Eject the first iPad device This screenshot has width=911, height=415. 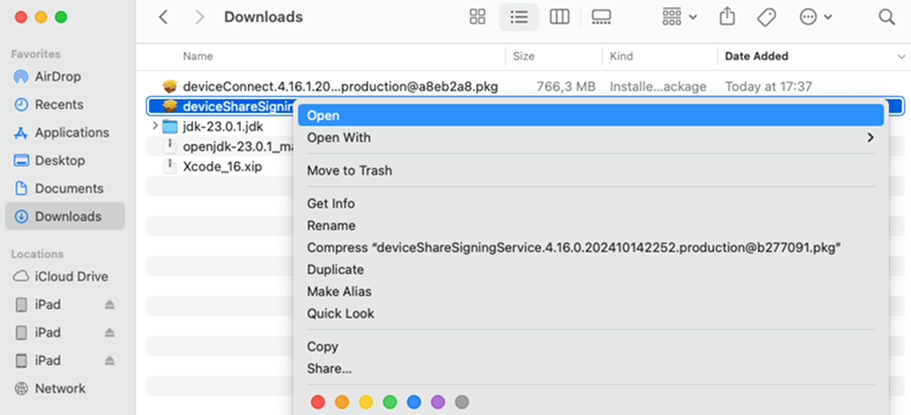(110, 304)
